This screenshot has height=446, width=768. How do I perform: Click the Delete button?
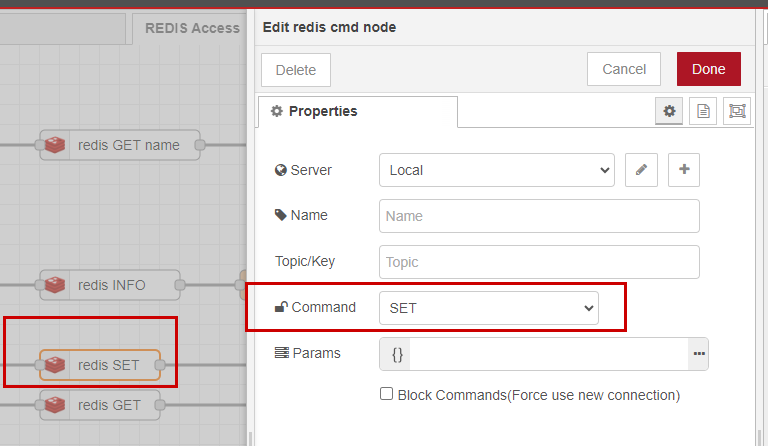296,70
